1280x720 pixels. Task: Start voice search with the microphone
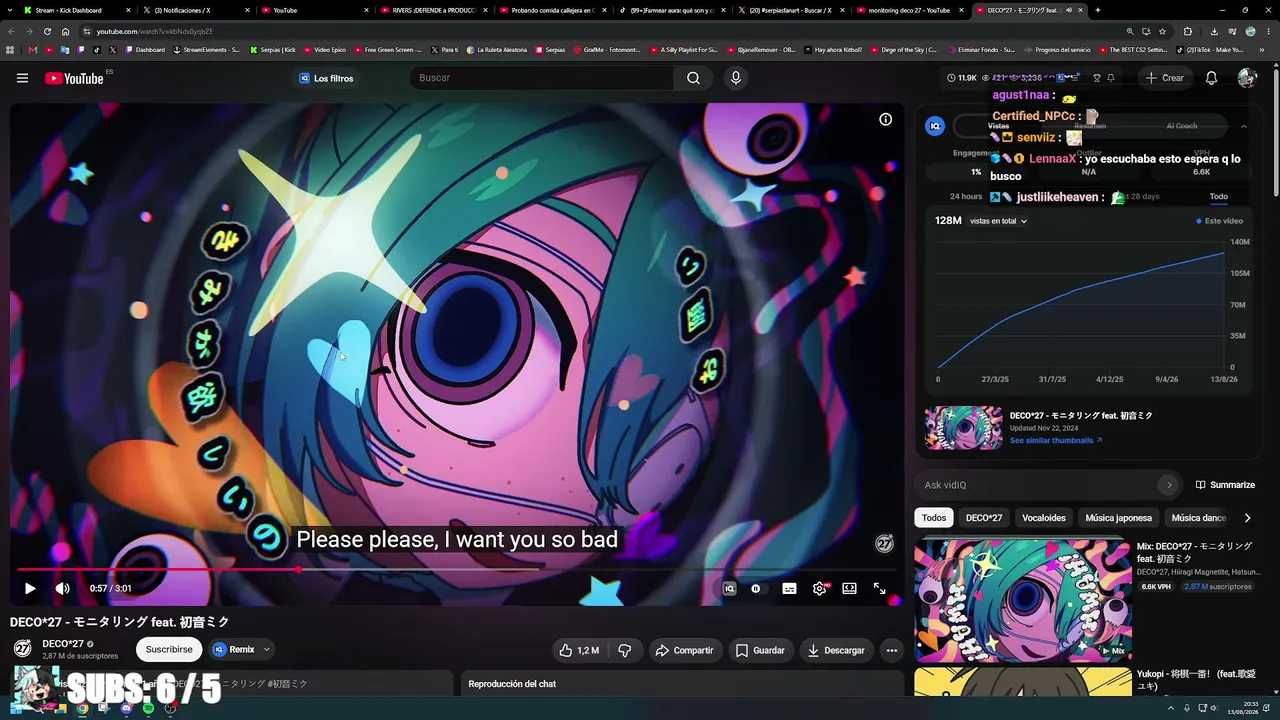(736, 78)
